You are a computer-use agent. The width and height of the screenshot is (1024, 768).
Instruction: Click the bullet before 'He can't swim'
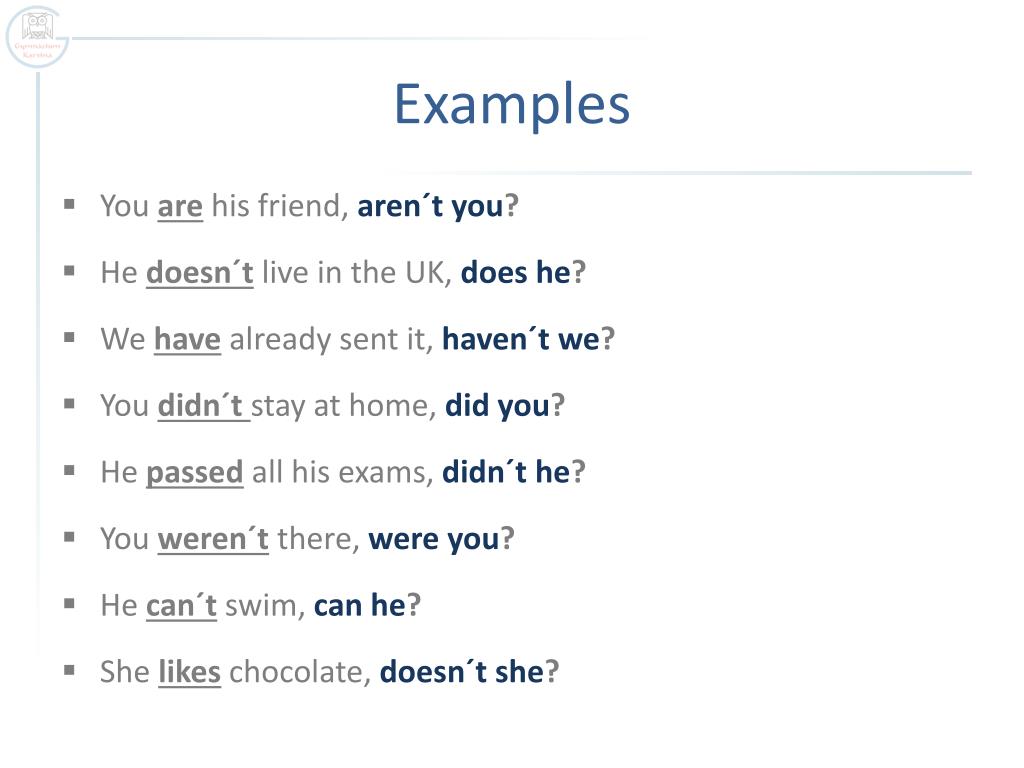coord(69,604)
